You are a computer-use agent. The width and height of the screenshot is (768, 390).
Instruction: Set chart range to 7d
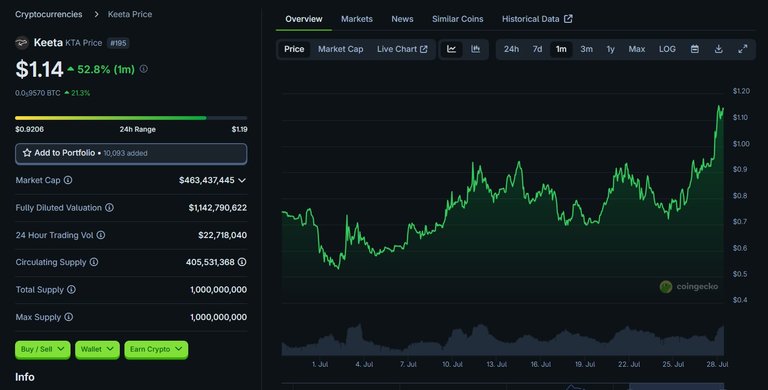pos(537,49)
